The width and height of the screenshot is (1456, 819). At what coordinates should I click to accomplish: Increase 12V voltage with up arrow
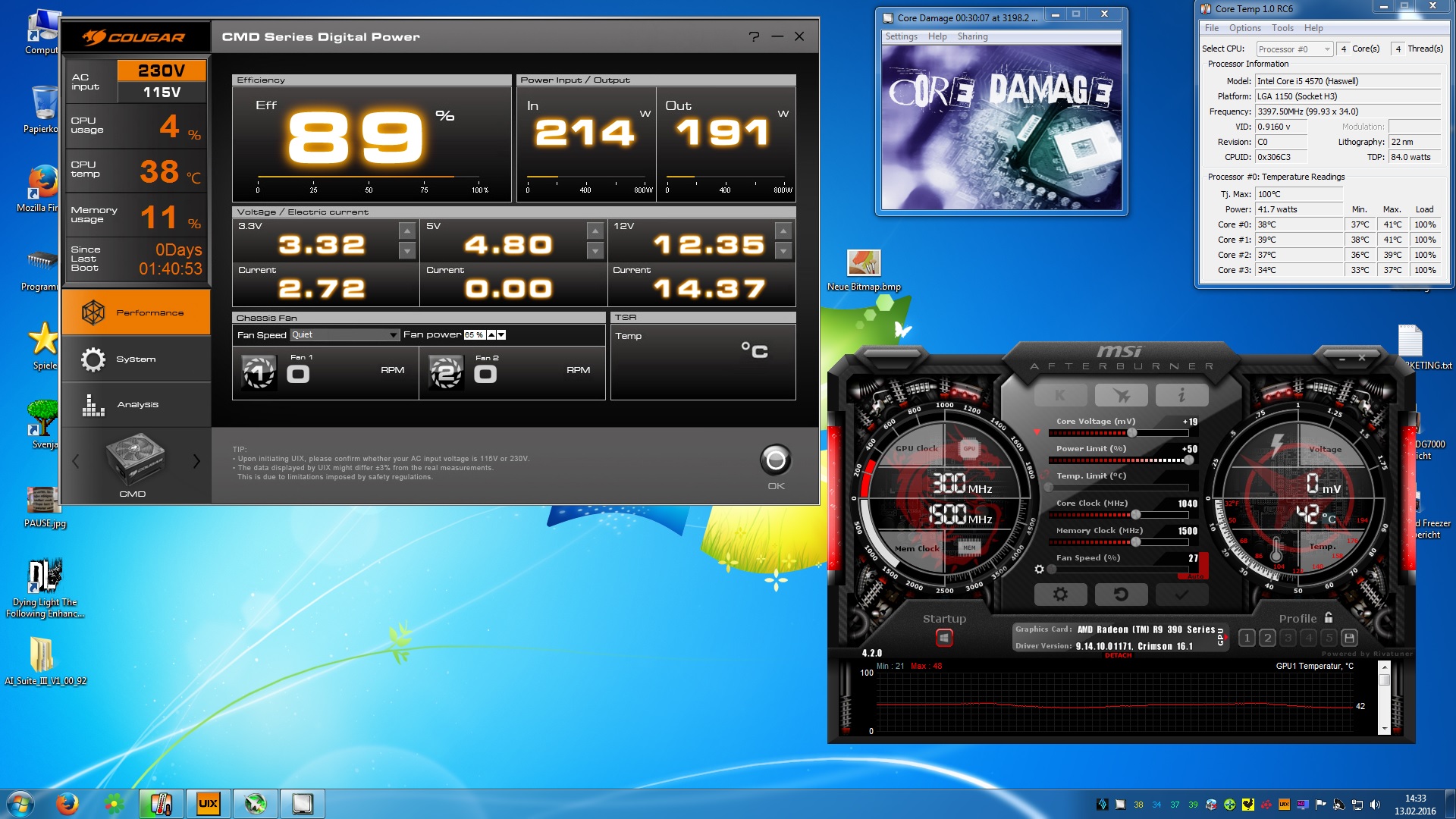coord(783,231)
